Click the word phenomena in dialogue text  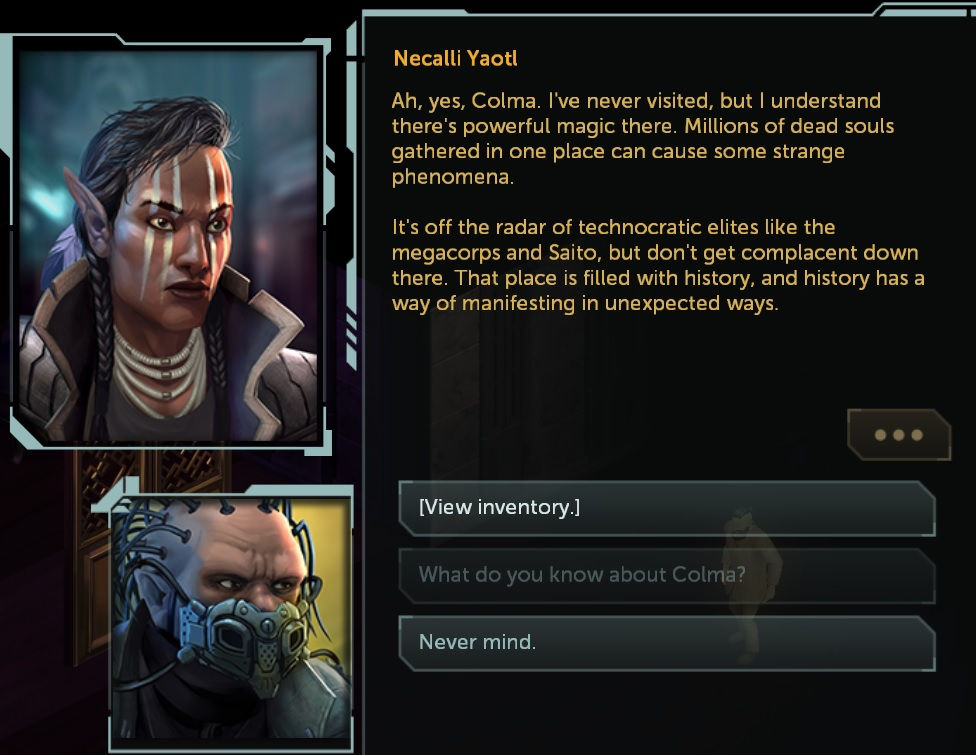tap(453, 177)
